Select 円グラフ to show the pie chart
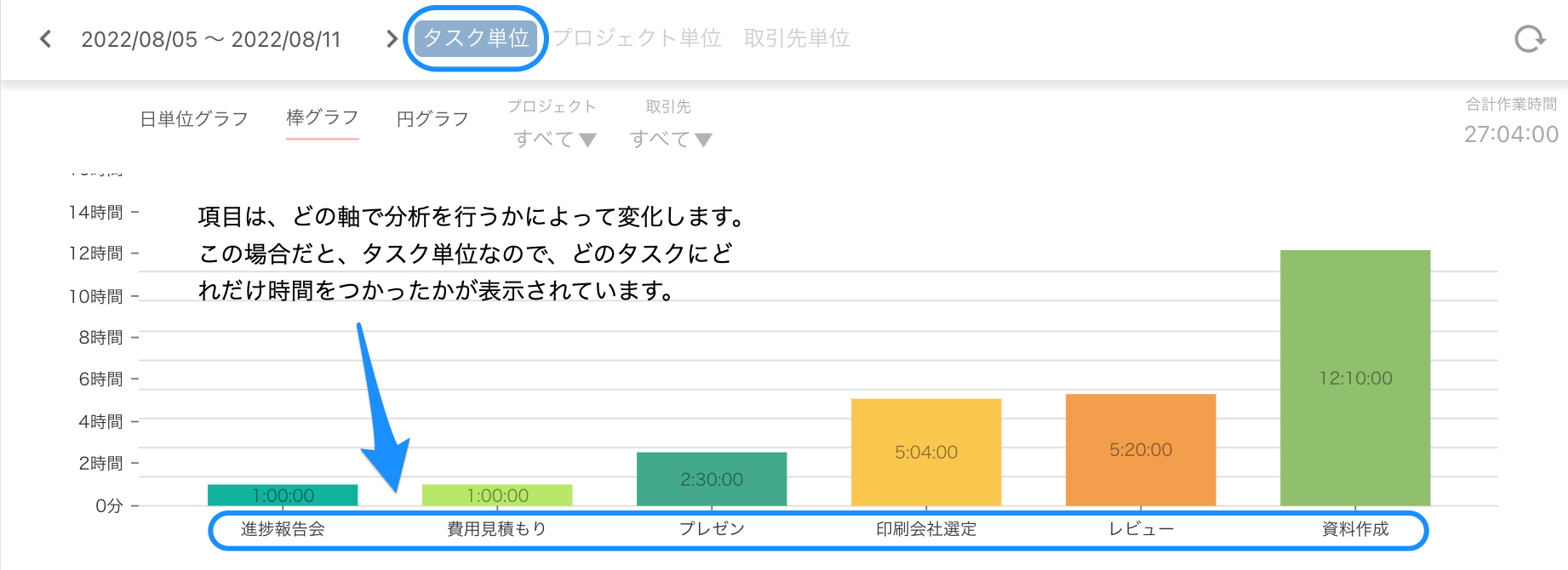Viewport: 1568px width, 570px height. tap(432, 118)
